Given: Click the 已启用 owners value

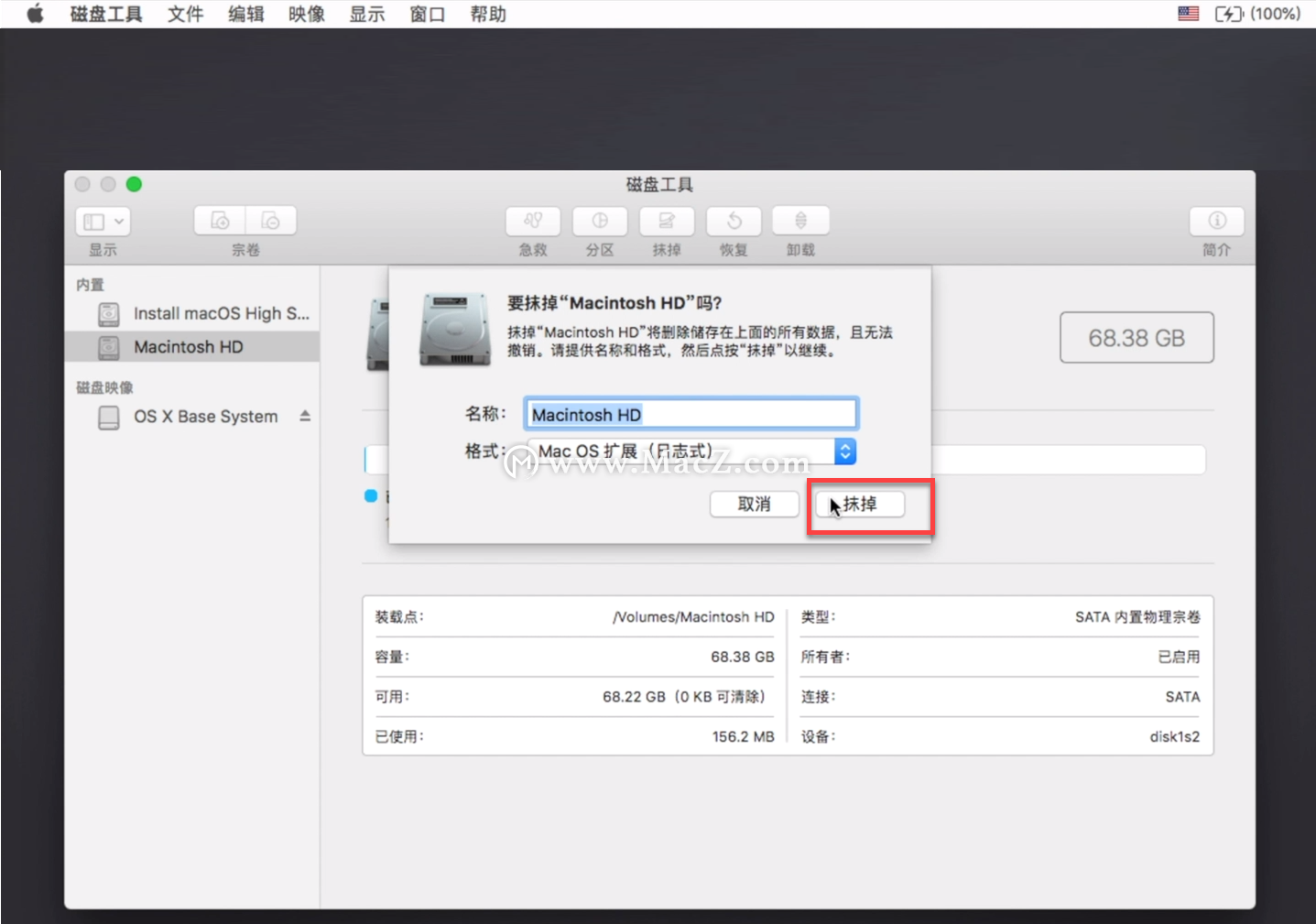Looking at the screenshot, I should 1179,657.
